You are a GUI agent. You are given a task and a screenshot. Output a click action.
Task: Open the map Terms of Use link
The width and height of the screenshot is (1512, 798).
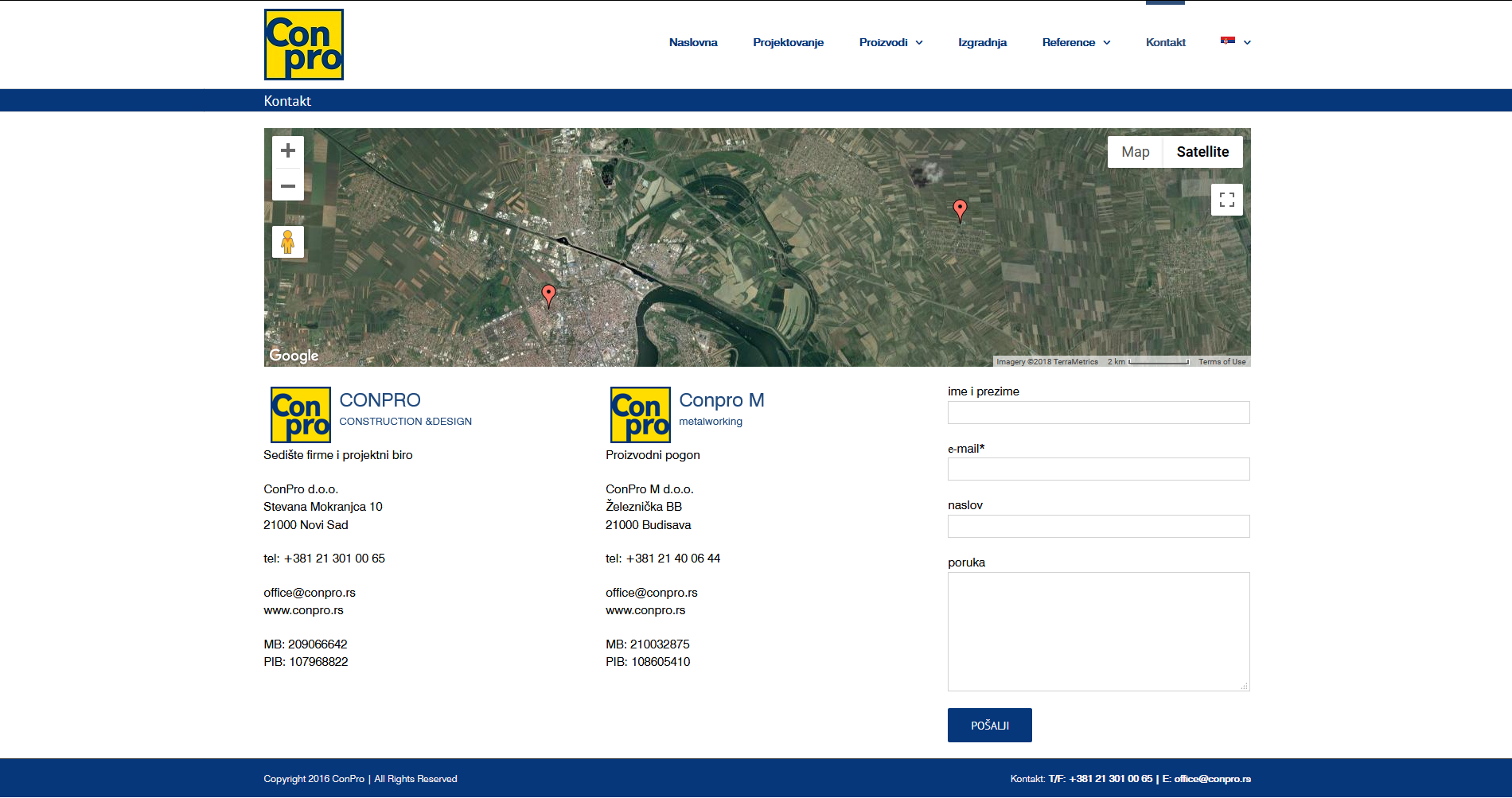pyautogui.click(x=1222, y=362)
